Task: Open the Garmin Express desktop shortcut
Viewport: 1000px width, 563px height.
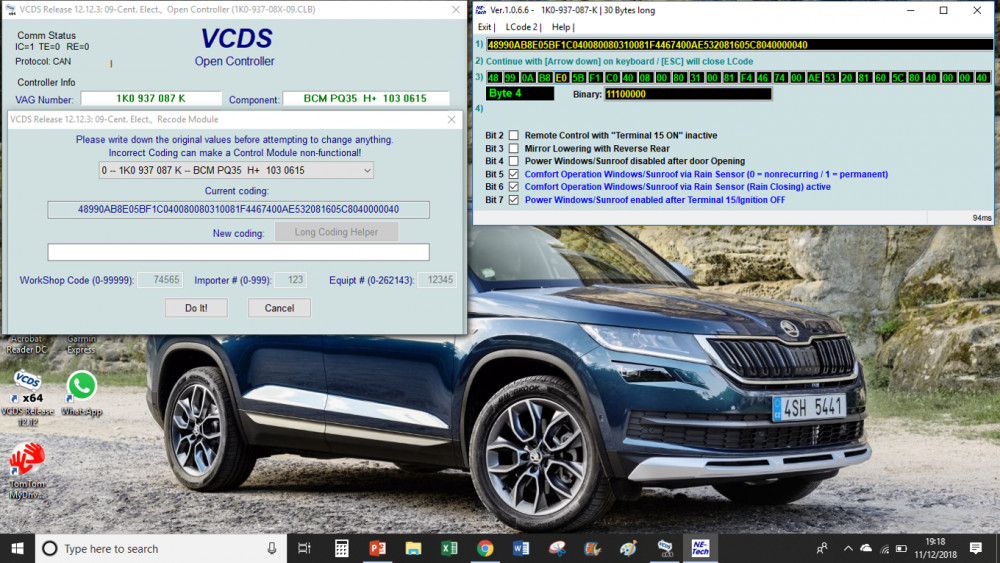Action: pos(82,344)
